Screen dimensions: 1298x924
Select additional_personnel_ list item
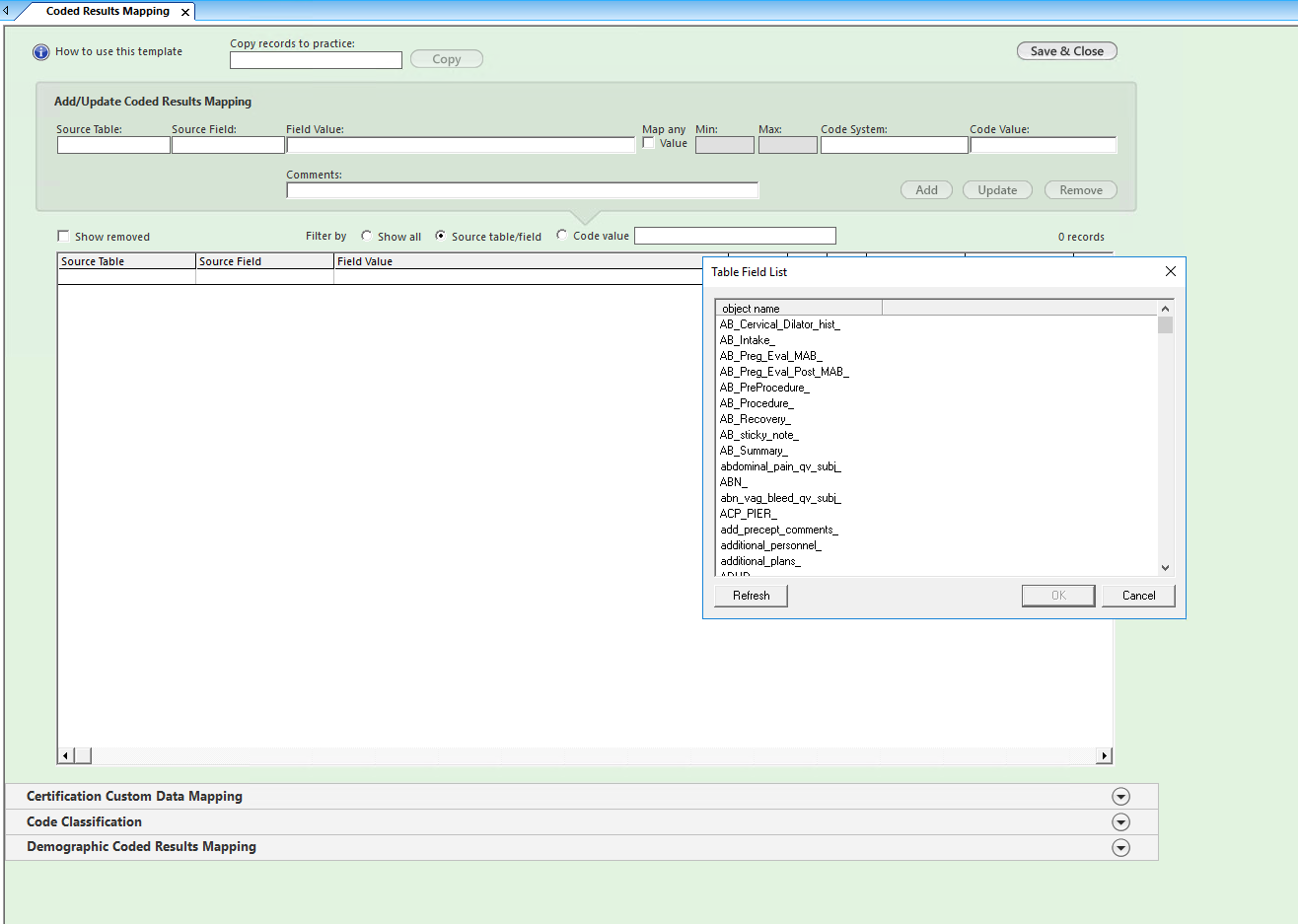tap(770, 545)
